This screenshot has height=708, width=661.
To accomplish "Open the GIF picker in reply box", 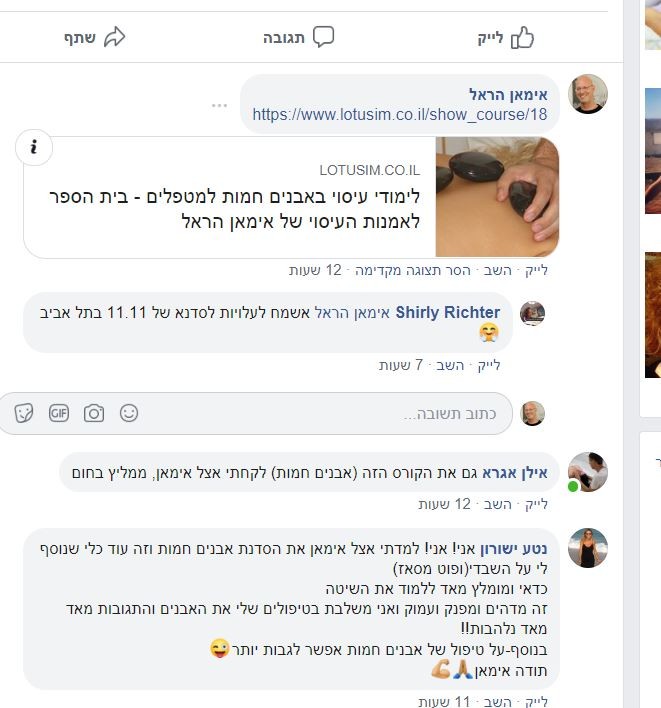I will pos(59,413).
